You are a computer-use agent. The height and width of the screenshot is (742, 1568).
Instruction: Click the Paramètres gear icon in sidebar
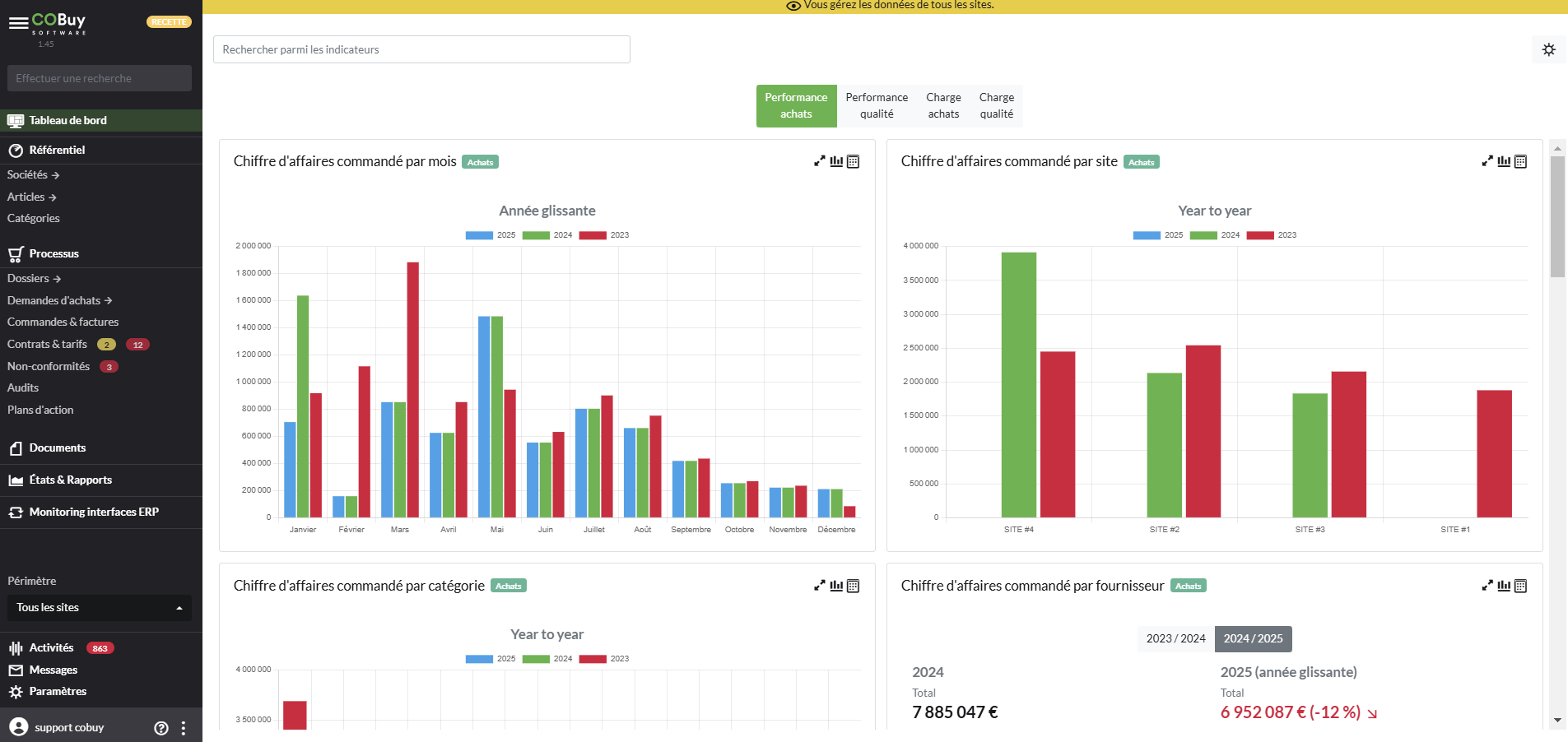point(16,692)
